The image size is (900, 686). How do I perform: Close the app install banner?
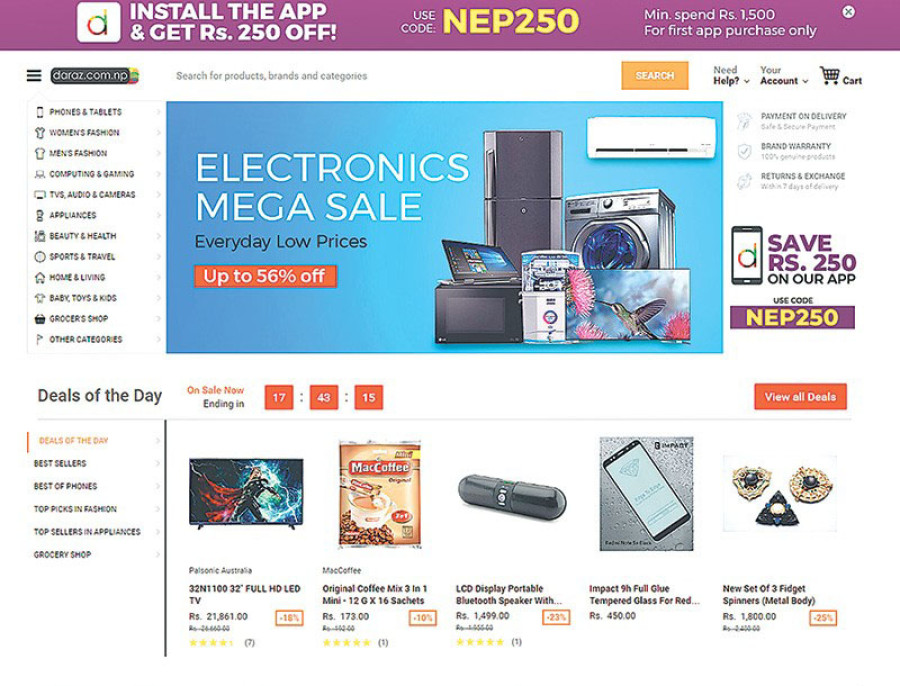(x=848, y=12)
